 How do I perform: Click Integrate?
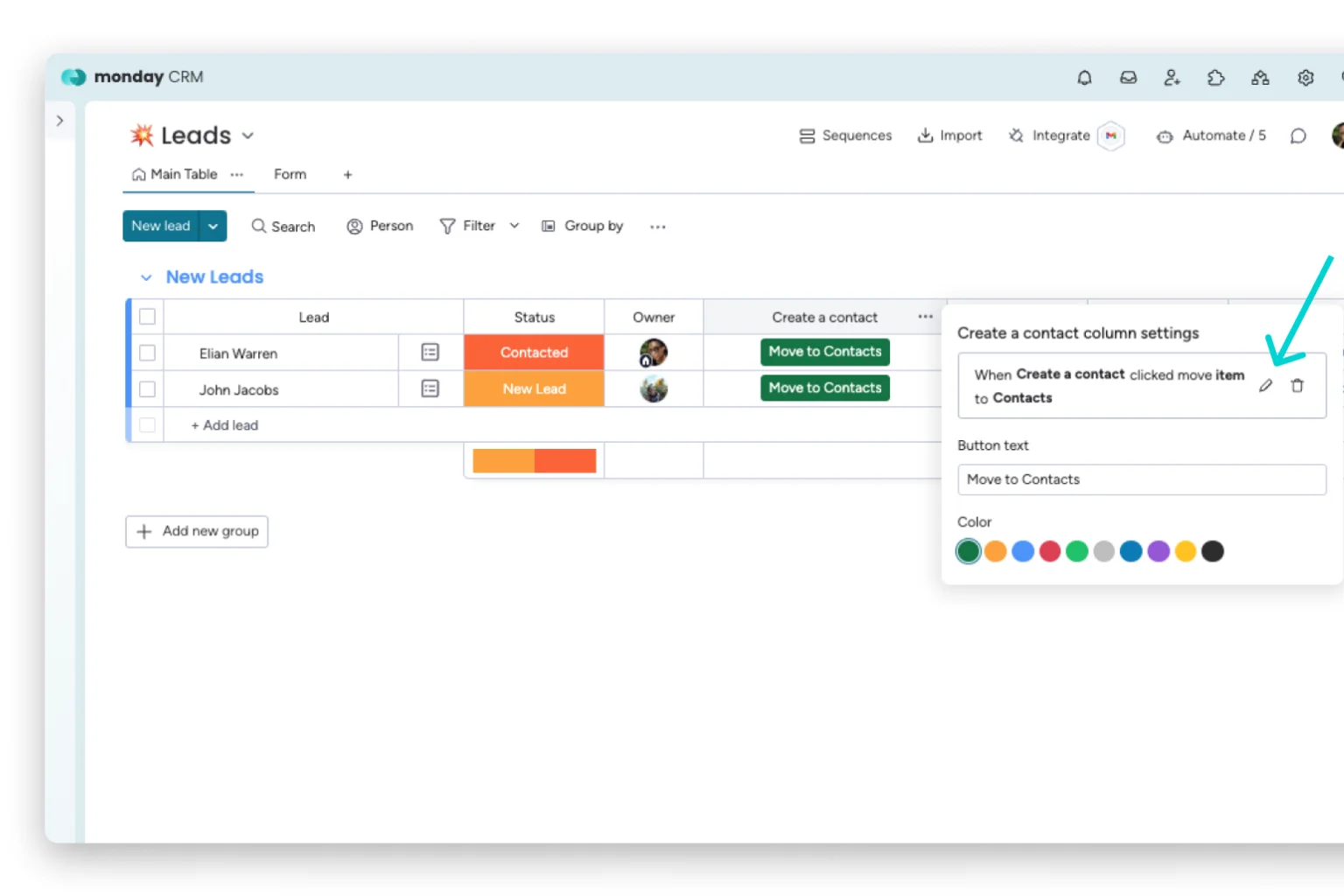click(1049, 136)
